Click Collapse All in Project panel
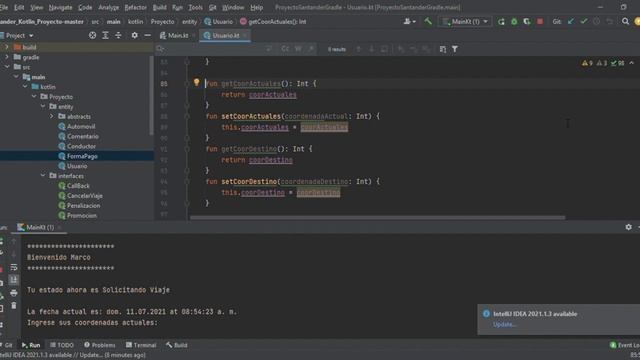This screenshot has width=640, height=360. click(x=118, y=36)
